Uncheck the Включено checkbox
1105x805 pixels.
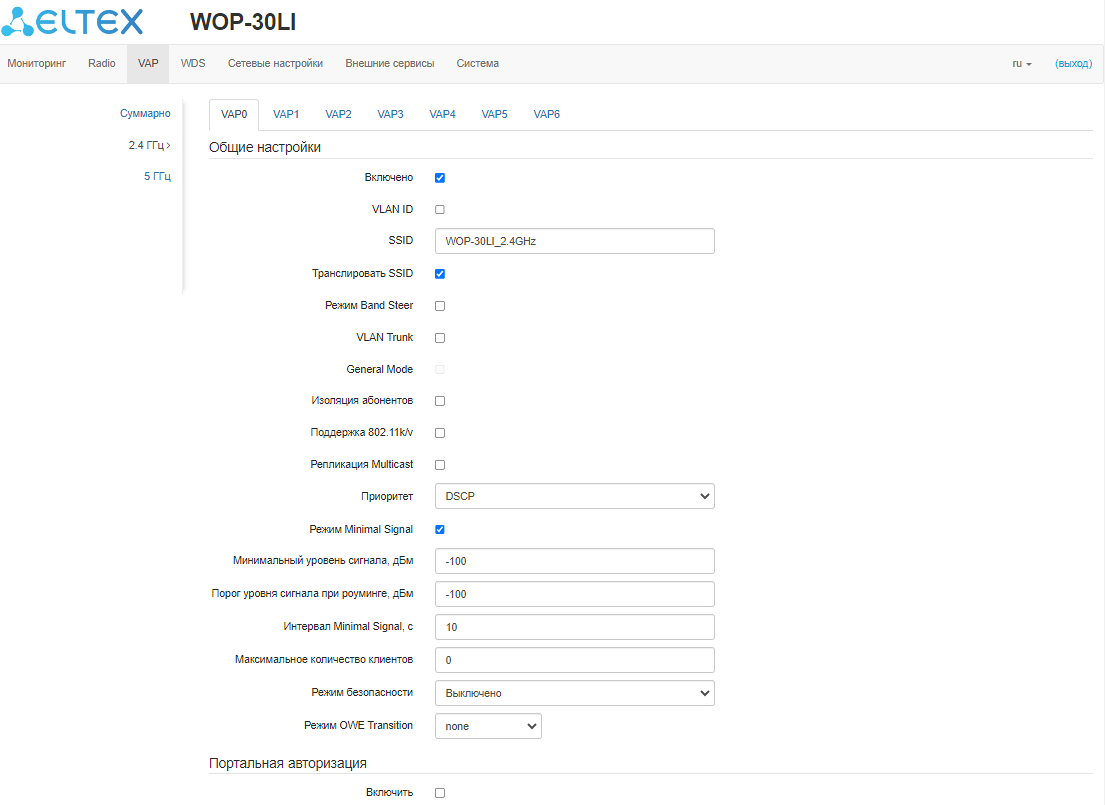tap(440, 178)
